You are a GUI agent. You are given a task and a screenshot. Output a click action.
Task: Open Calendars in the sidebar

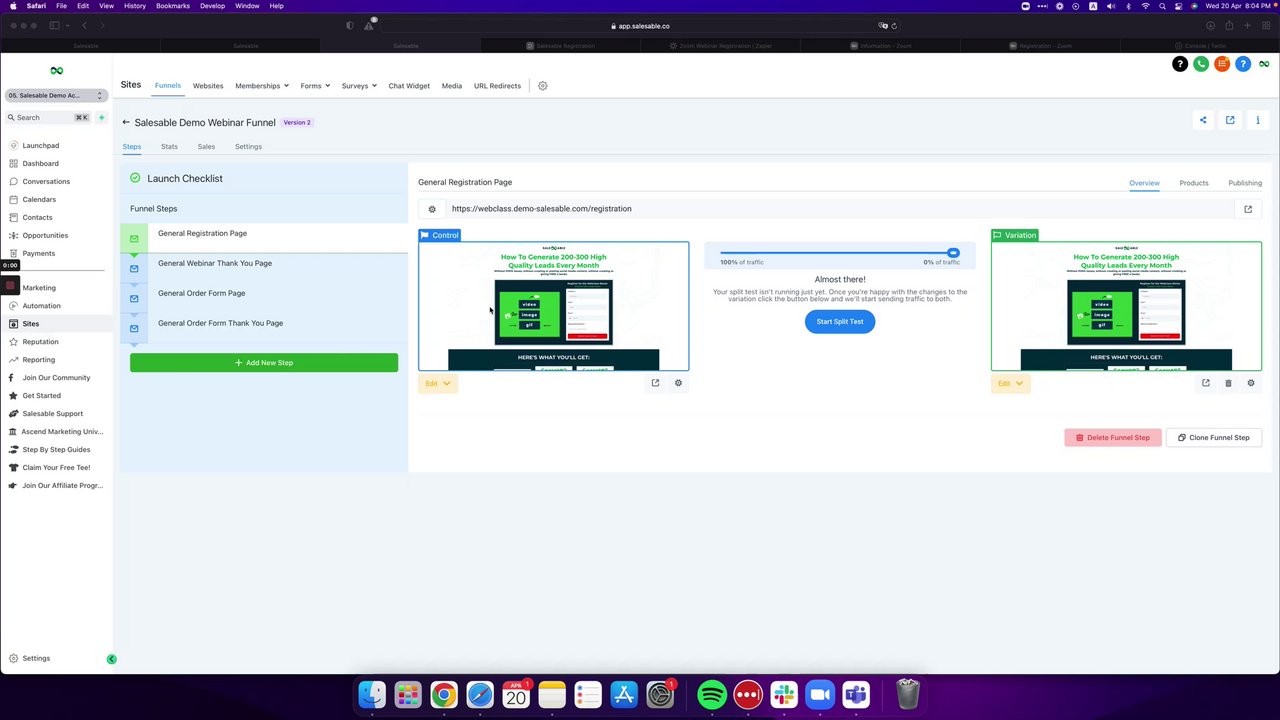pyautogui.click(x=39, y=200)
